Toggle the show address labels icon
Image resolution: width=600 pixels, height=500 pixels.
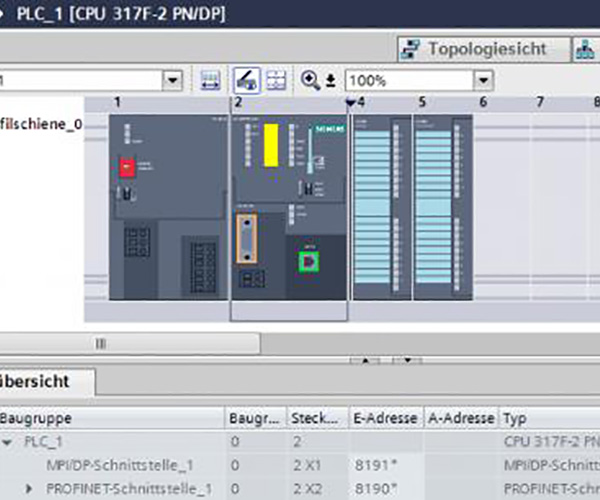click(x=210, y=80)
